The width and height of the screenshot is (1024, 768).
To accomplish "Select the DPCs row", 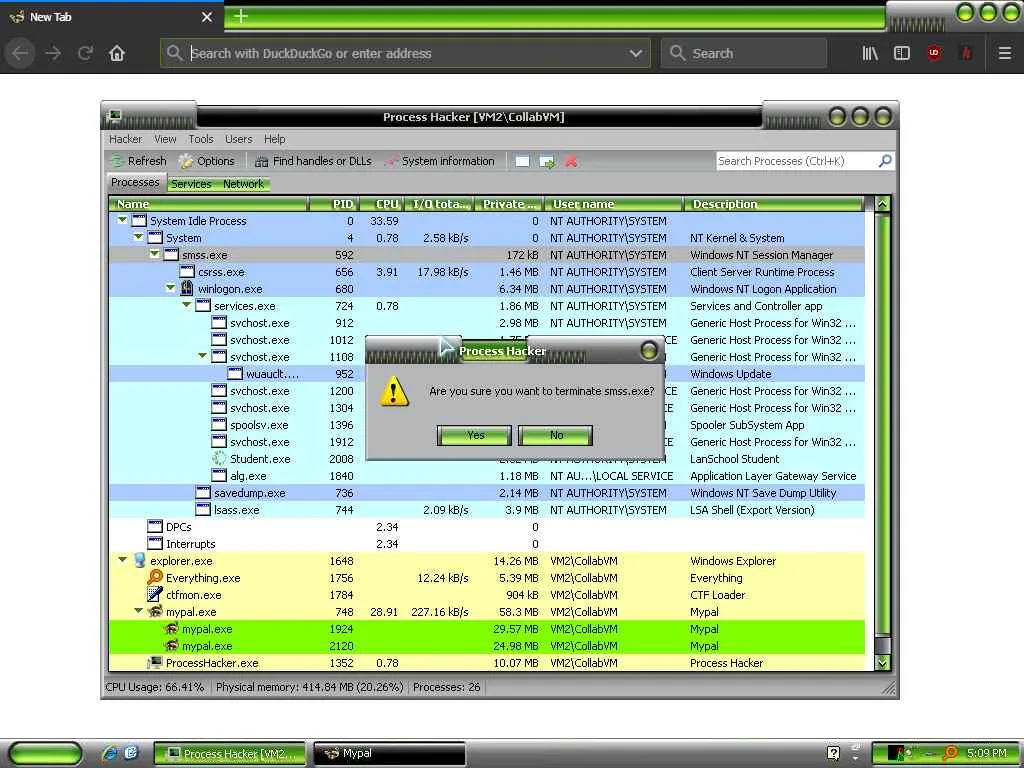I will tap(487, 526).
